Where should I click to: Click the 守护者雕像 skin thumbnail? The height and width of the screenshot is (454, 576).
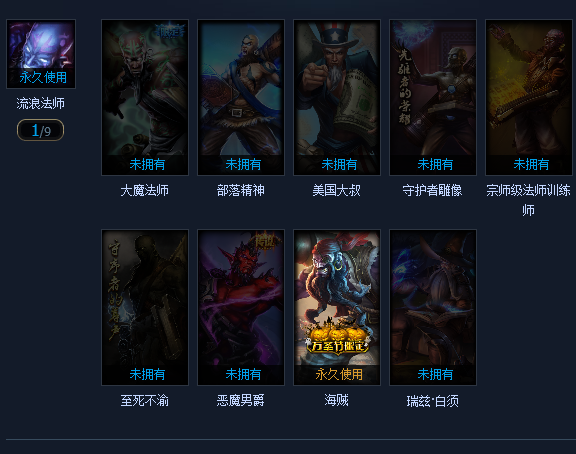tap(433, 97)
